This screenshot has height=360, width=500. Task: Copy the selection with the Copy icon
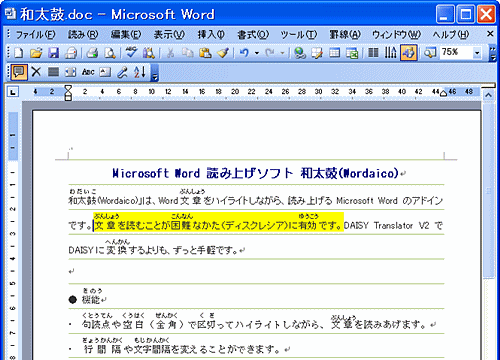pos(188,53)
